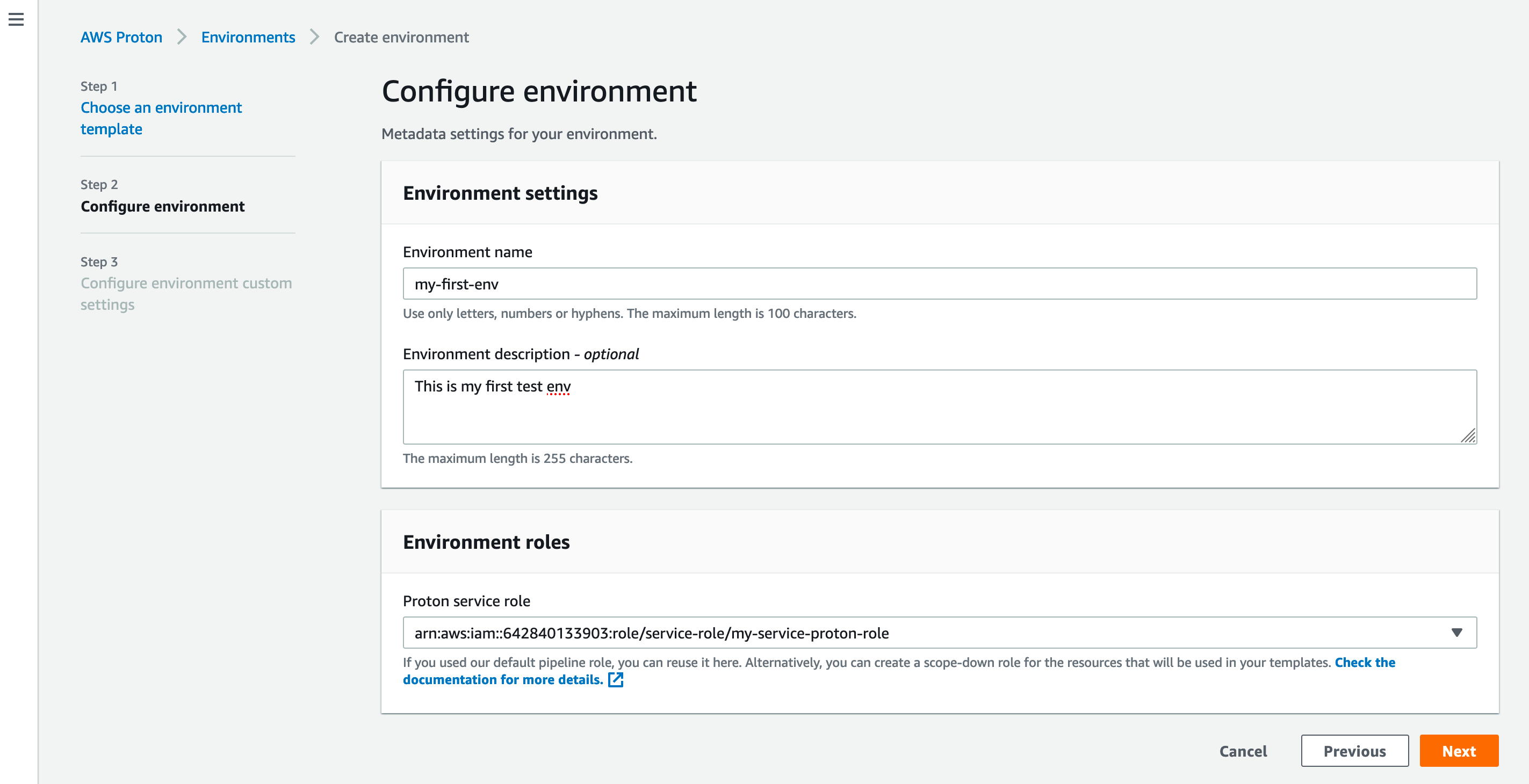
Task: Click the Previous button
Action: [1354, 751]
